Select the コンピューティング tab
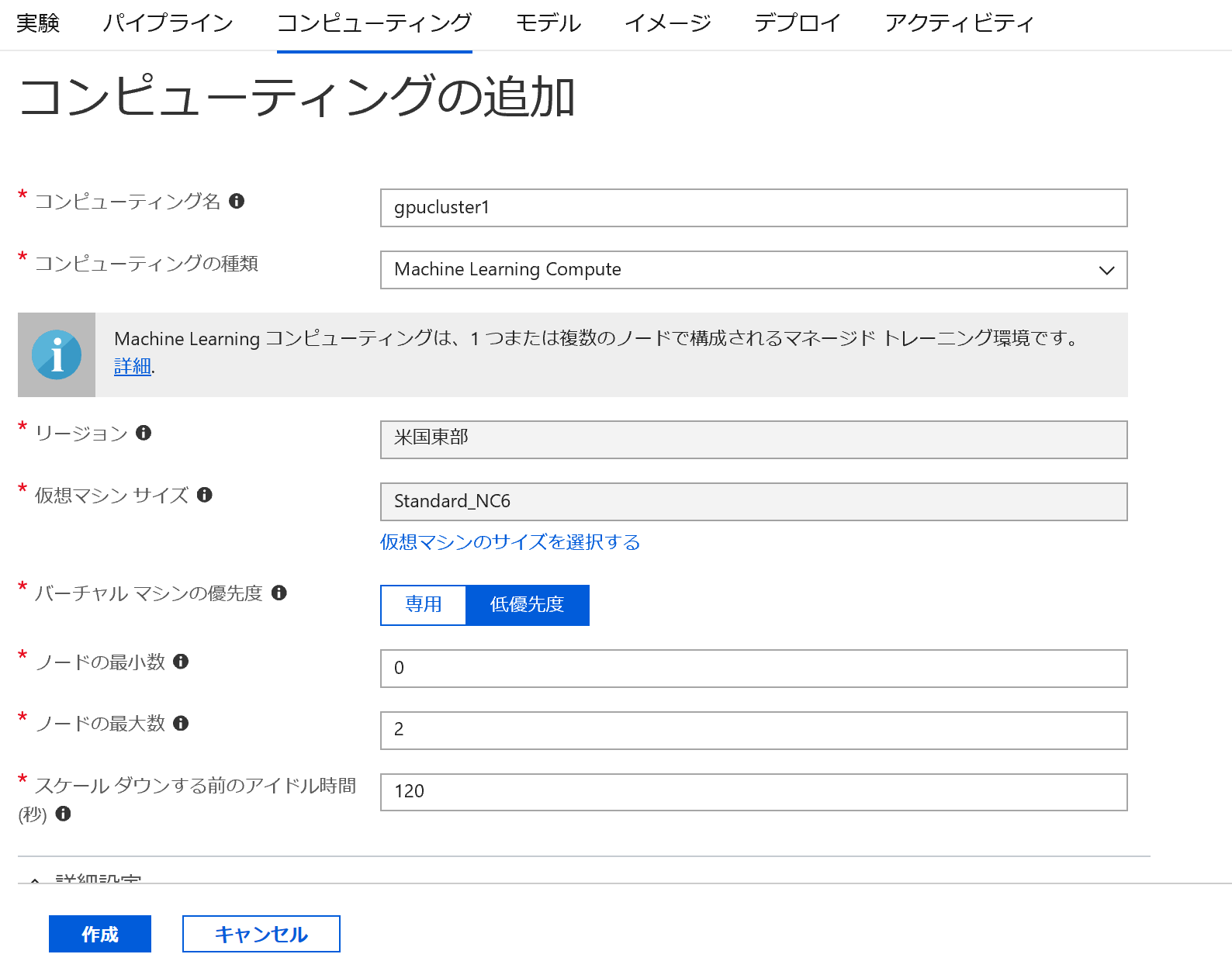Image resolution: width=1232 pixels, height=961 pixels. pyautogui.click(x=374, y=23)
